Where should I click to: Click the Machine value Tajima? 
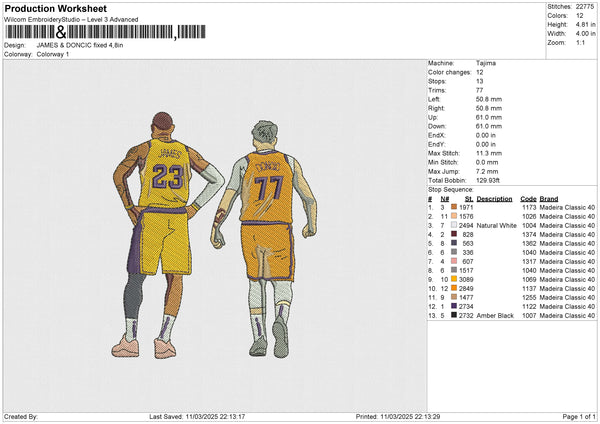[487, 62]
